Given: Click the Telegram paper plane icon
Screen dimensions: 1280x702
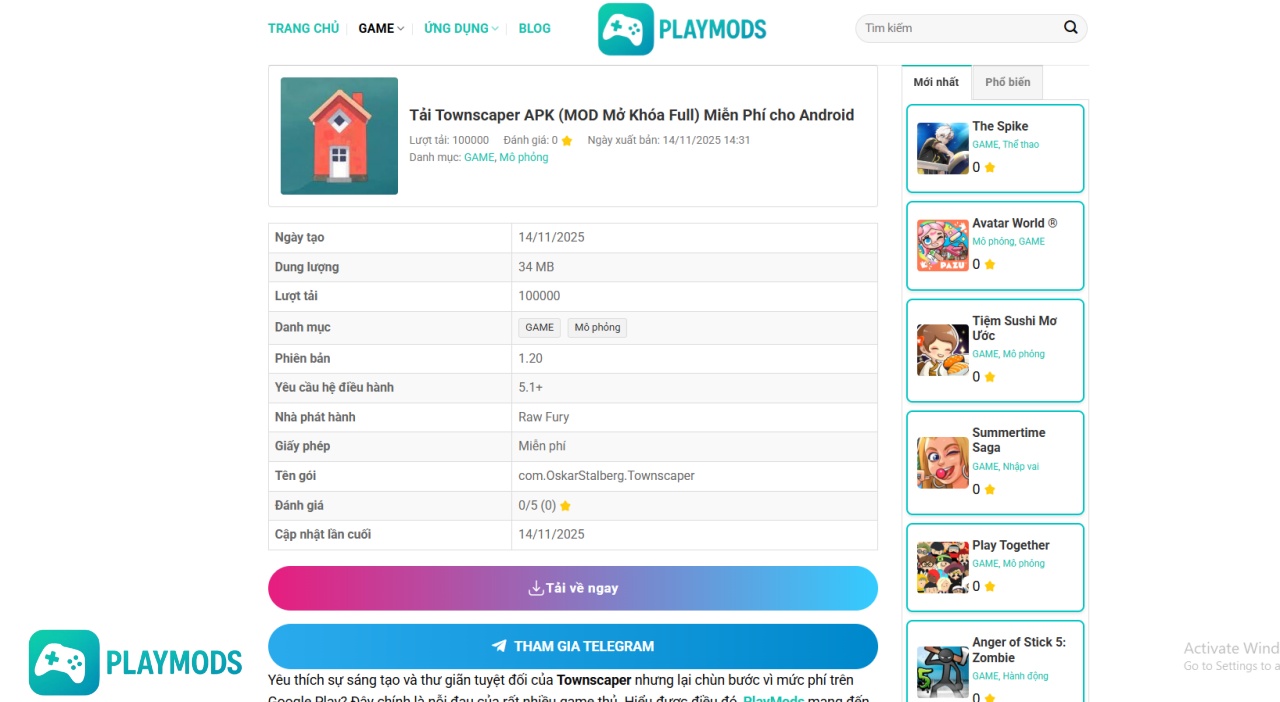Looking at the screenshot, I should 499,646.
